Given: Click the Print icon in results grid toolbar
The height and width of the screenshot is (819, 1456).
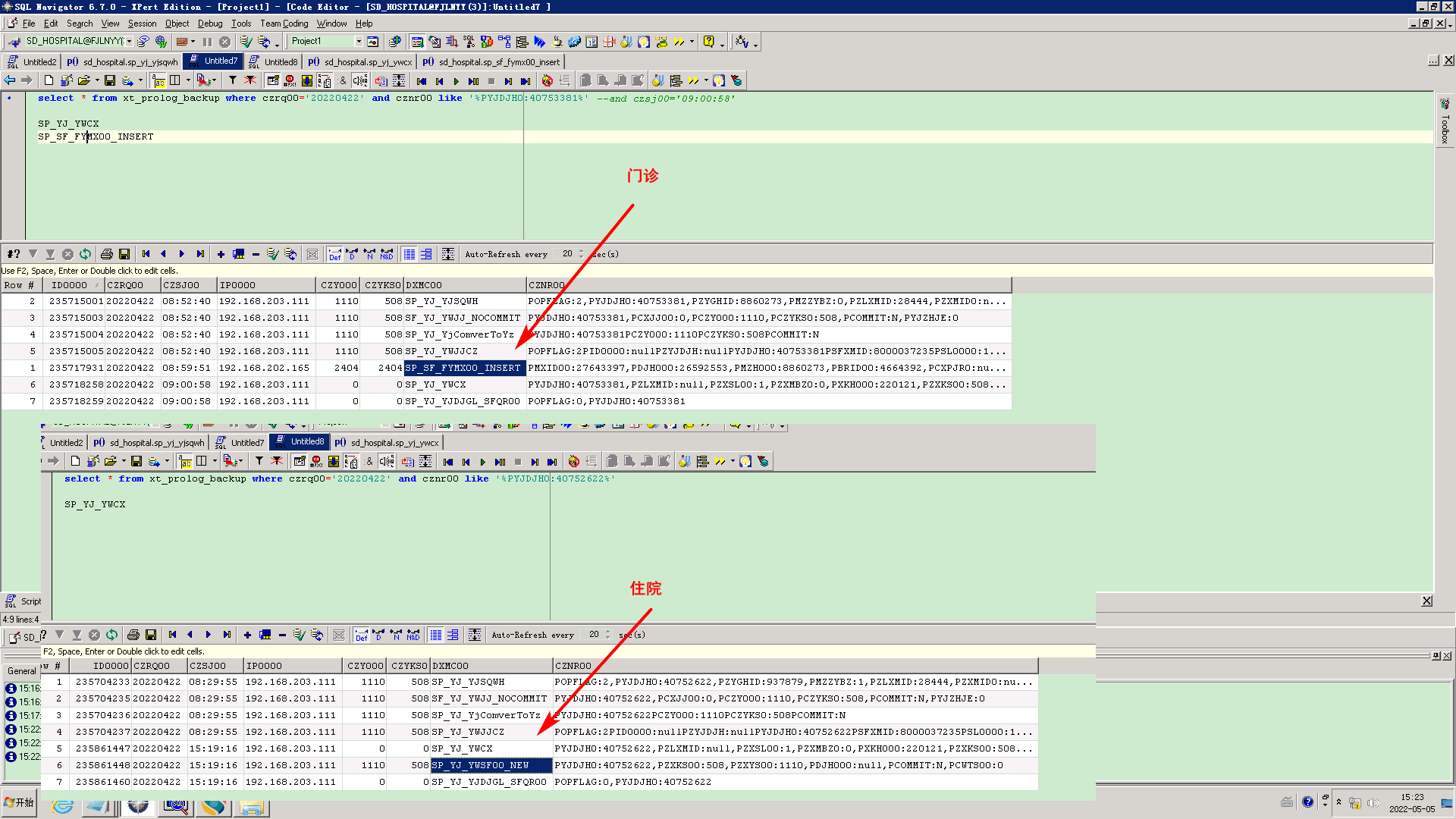Looking at the screenshot, I should coord(107,254).
